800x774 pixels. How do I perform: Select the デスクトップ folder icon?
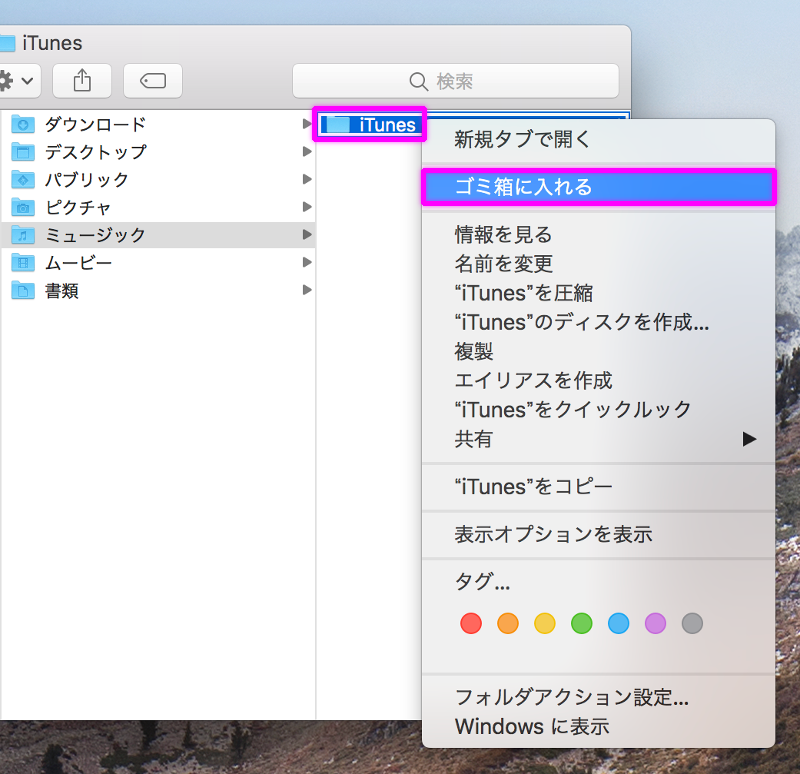(x=23, y=152)
